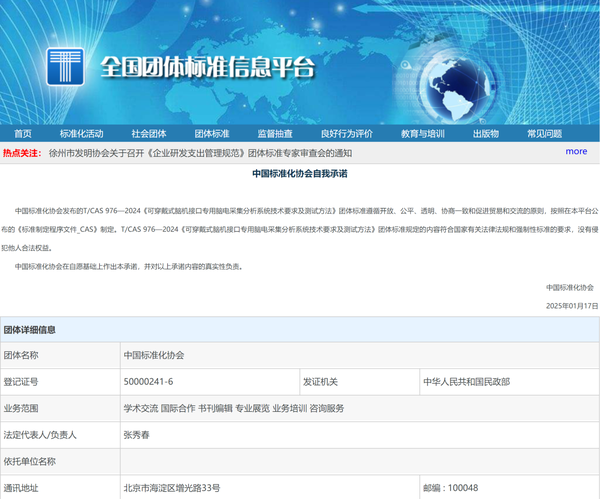The width and height of the screenshot is (600, 499).
Task: Select the registration number 50000241-6
Action: (148, 382)
